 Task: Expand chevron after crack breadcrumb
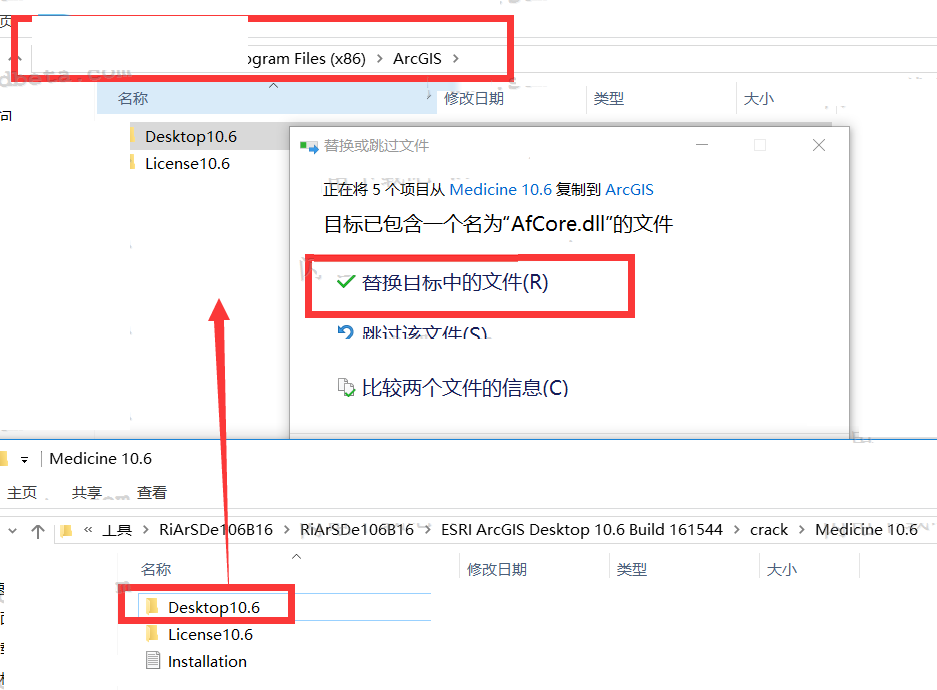pyautogui.click(x=801, y=530)
